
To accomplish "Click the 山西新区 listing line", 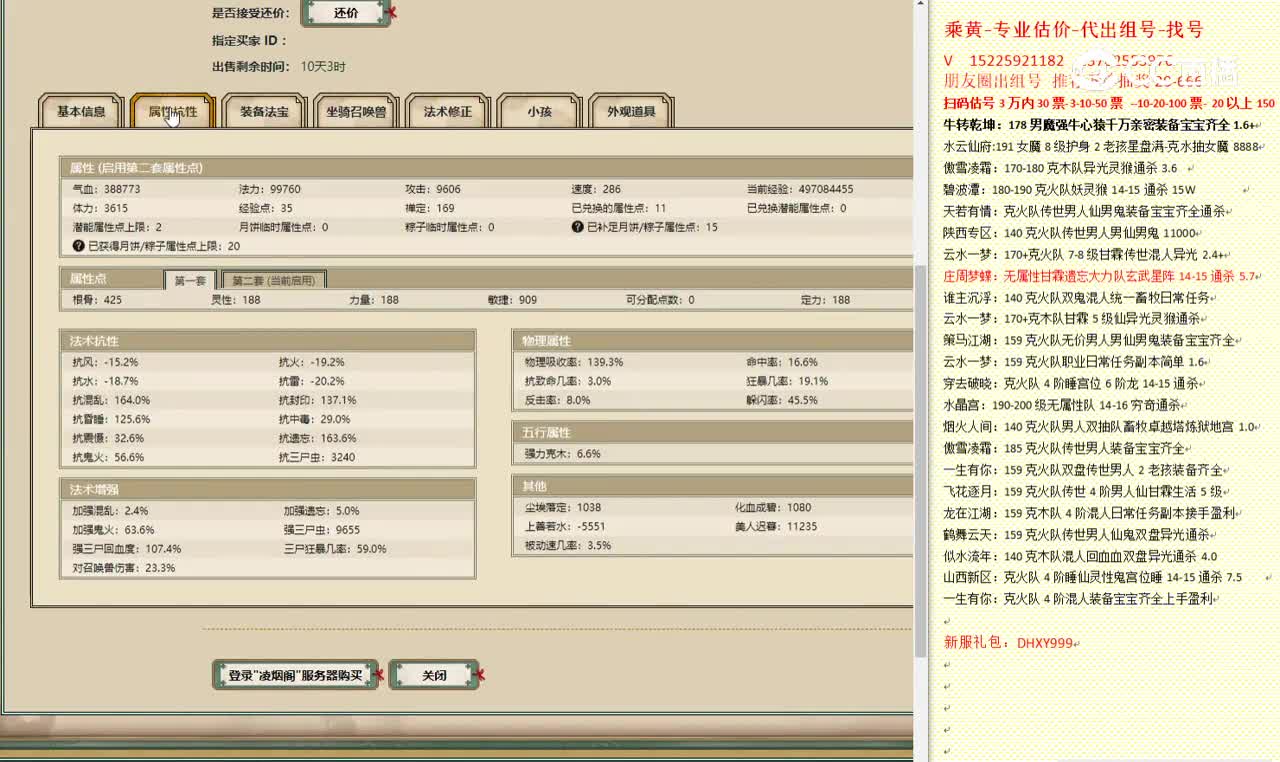I will 1093,578.
